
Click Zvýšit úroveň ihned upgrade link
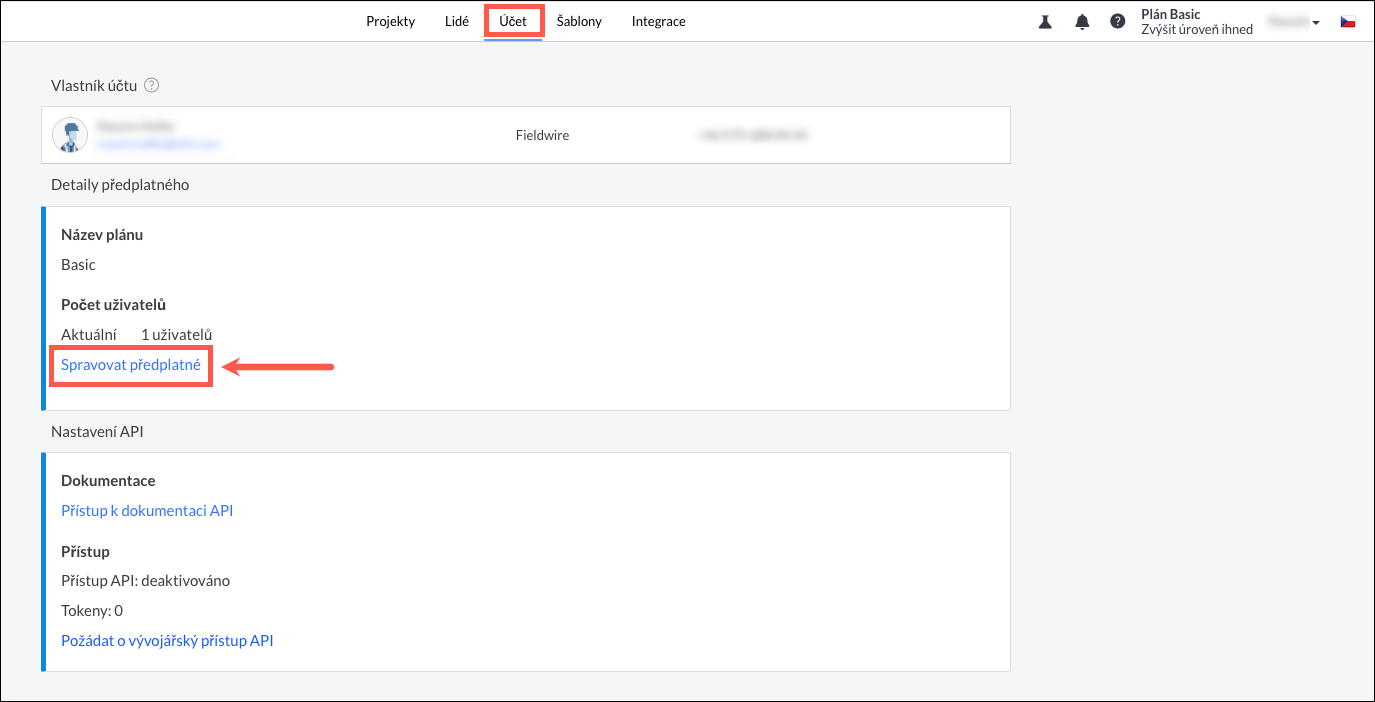(1197, 30)
